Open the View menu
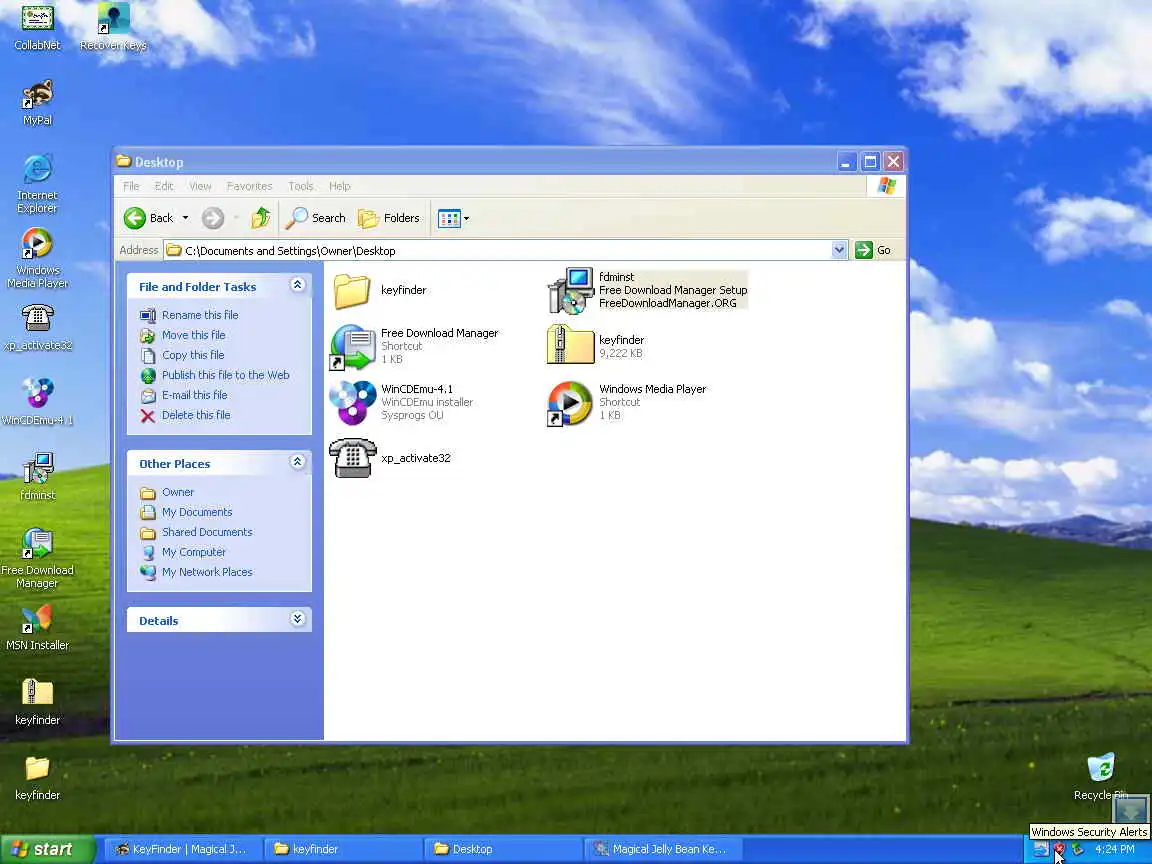The width and height of the screenshot is (1152, 864). pos(200,186)
